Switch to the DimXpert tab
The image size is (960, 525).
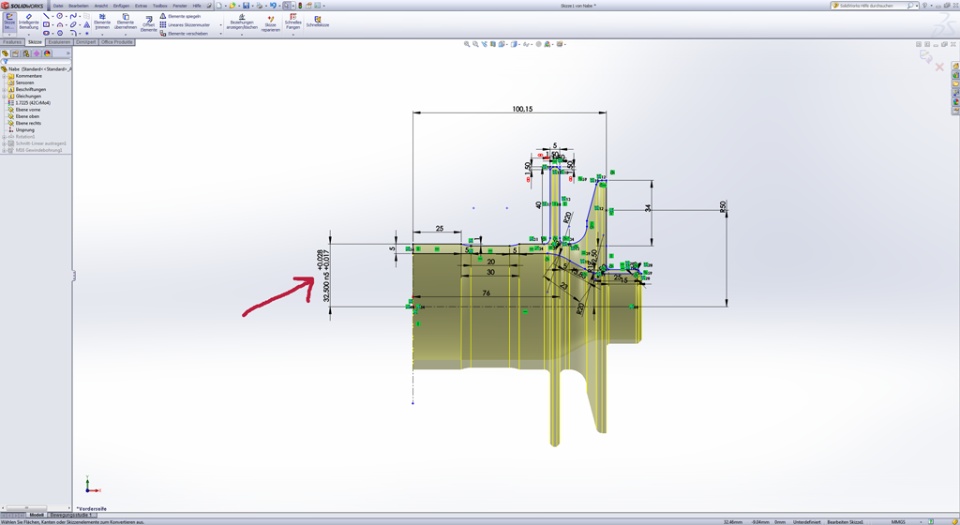tap(86, 42)
